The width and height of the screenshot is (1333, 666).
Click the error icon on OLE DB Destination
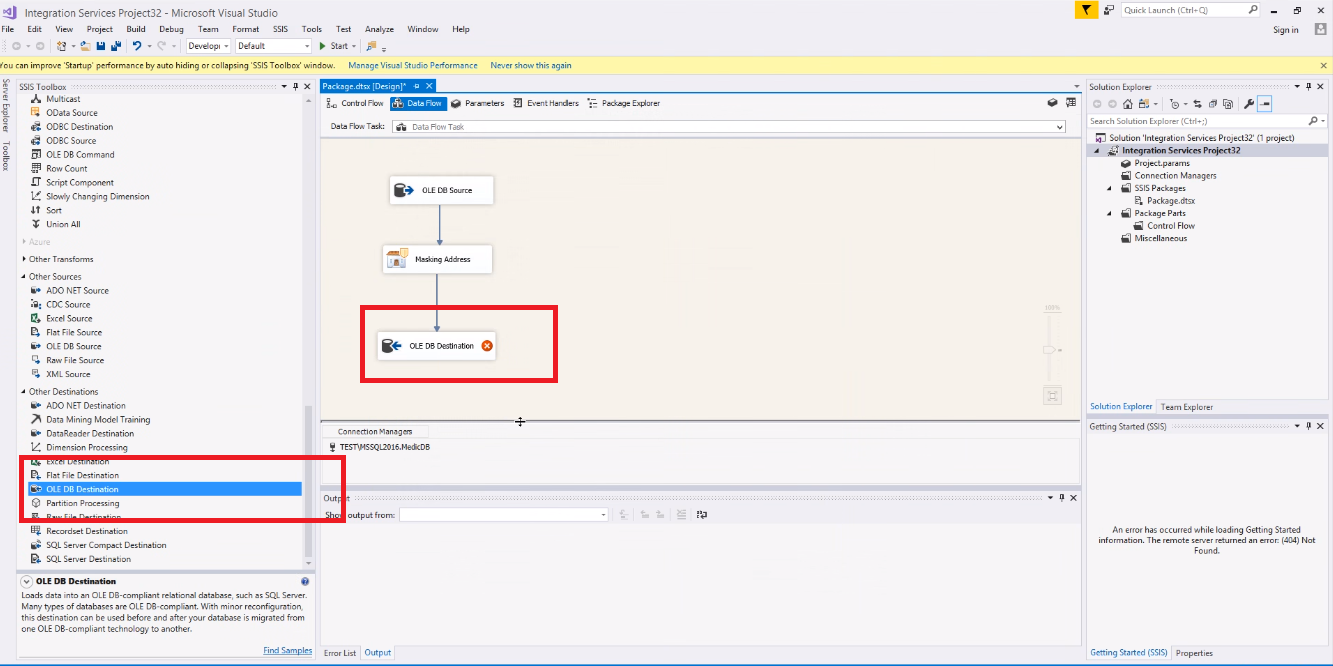tap(487, 346)
